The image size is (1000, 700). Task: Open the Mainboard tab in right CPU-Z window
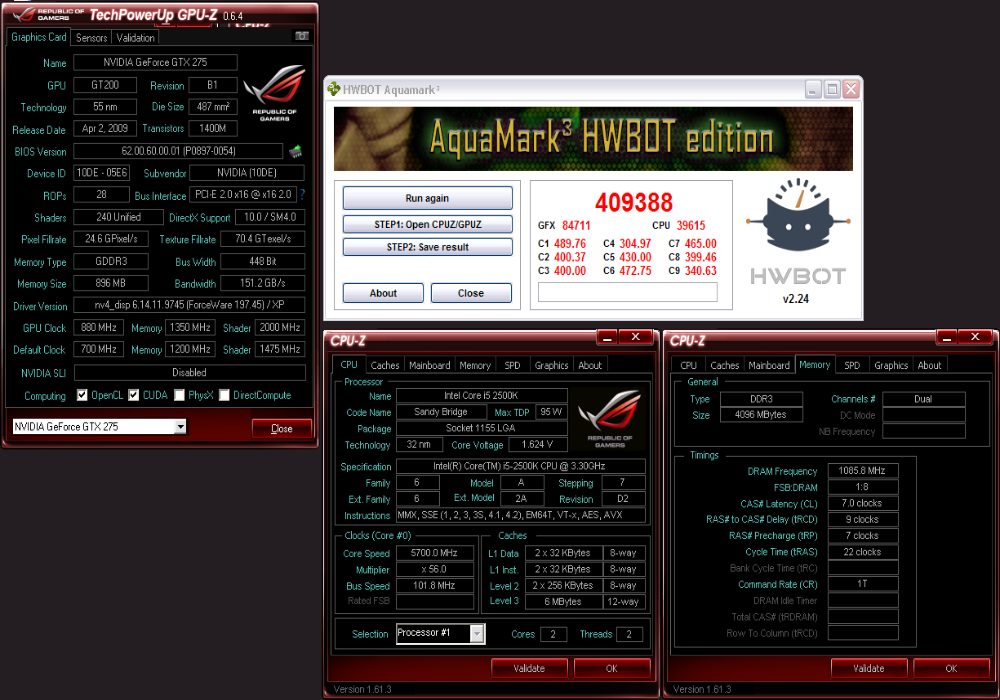coord(768,365)
